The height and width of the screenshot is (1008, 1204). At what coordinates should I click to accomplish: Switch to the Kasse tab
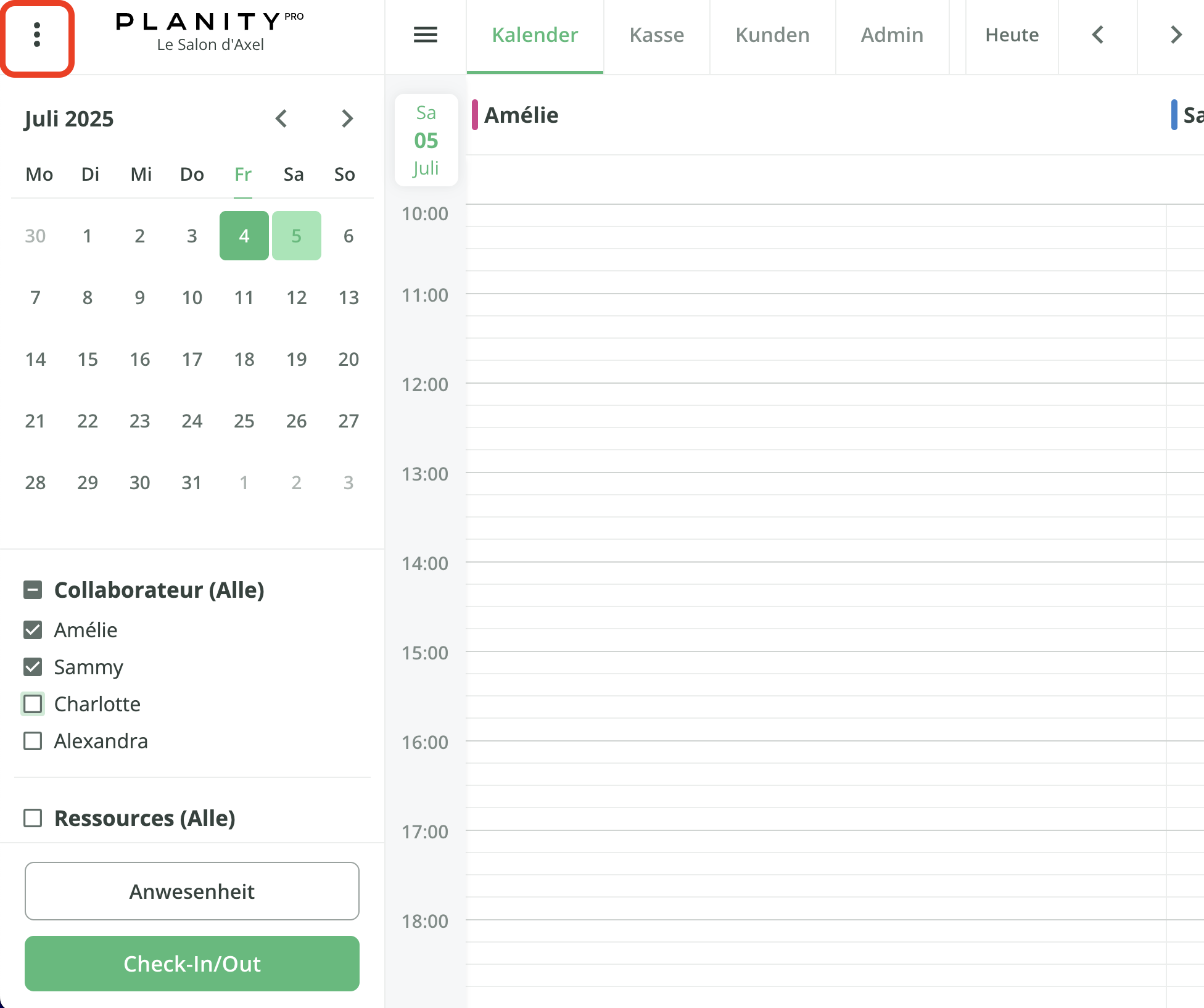[656, 35]
